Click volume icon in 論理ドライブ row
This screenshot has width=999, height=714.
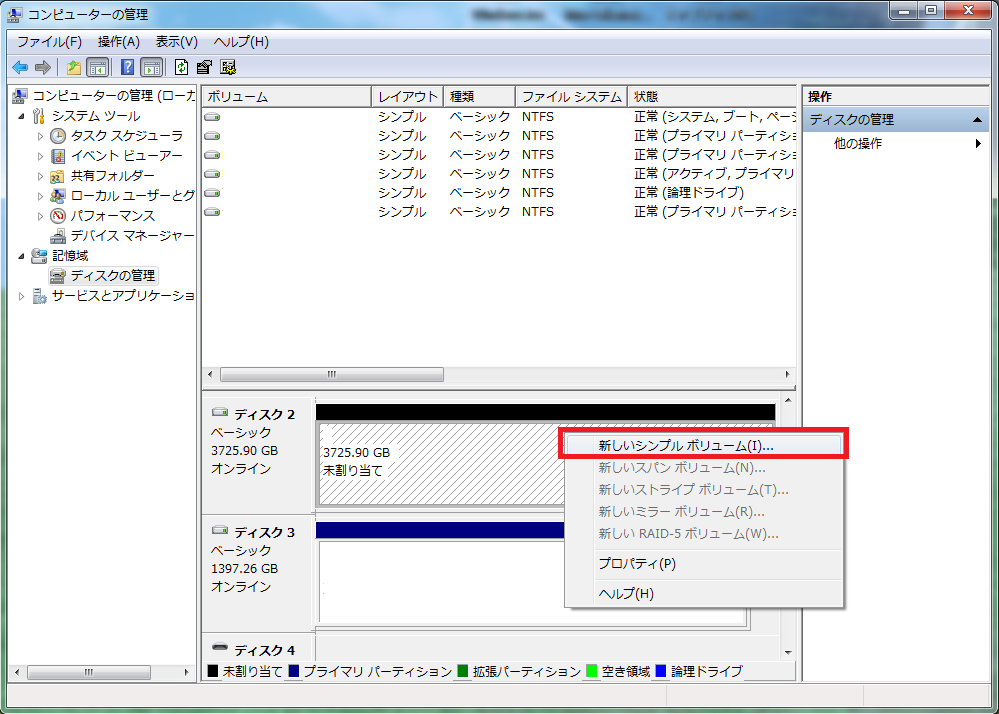pos(212,192)
